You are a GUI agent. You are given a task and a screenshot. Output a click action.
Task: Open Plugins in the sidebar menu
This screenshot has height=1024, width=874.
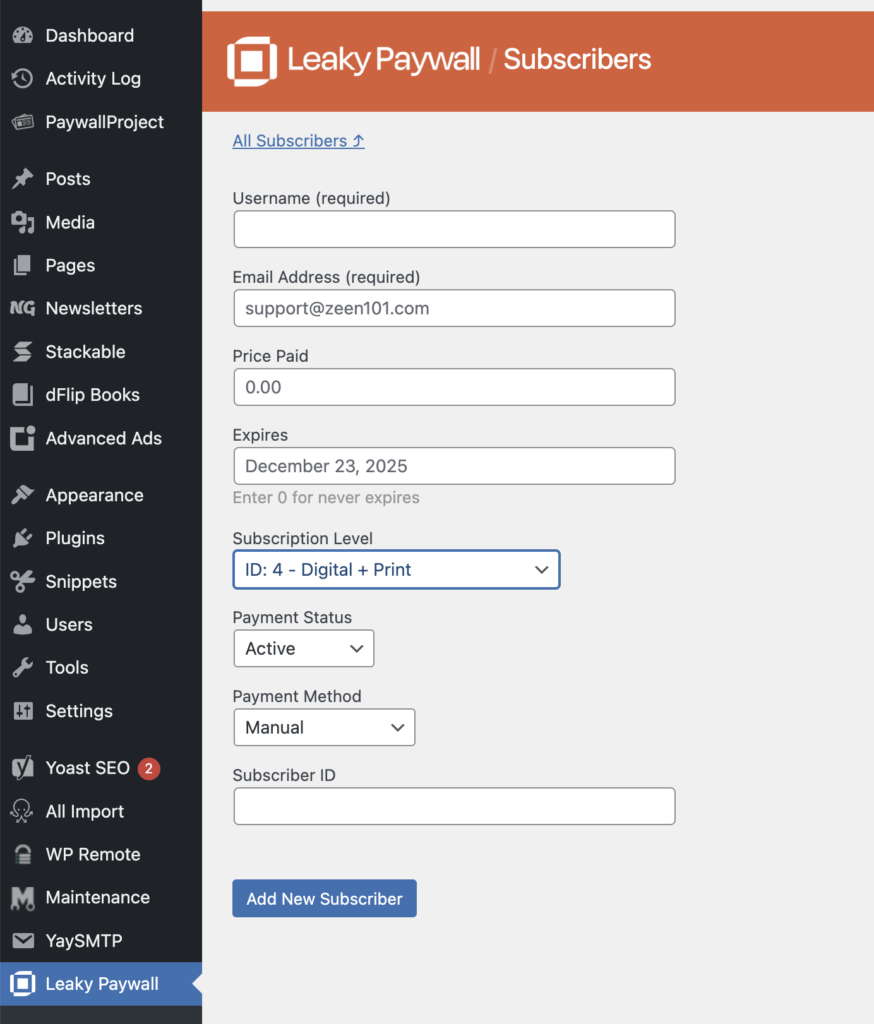[75, 538]
